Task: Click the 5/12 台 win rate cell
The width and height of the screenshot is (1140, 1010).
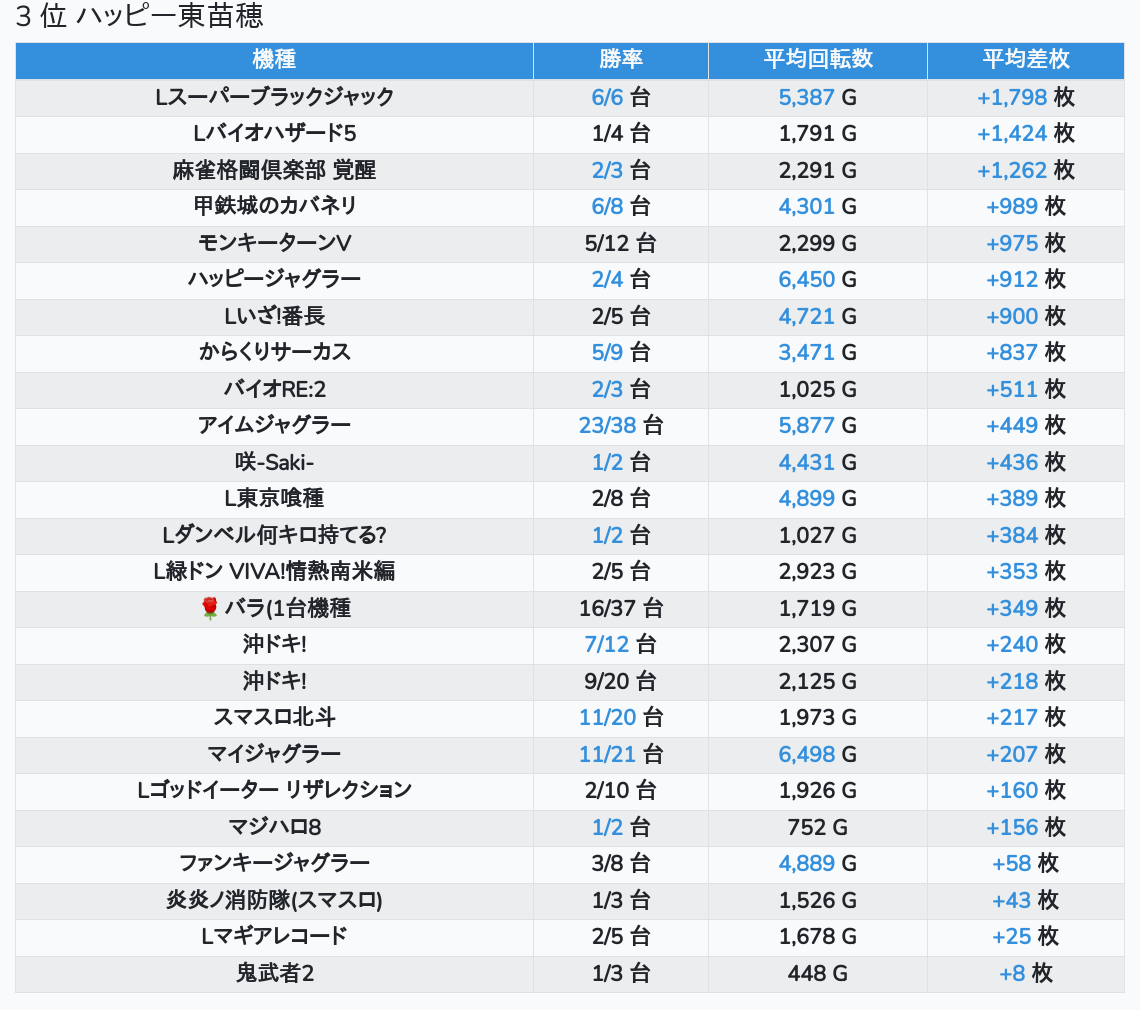Action: [621, 243]
